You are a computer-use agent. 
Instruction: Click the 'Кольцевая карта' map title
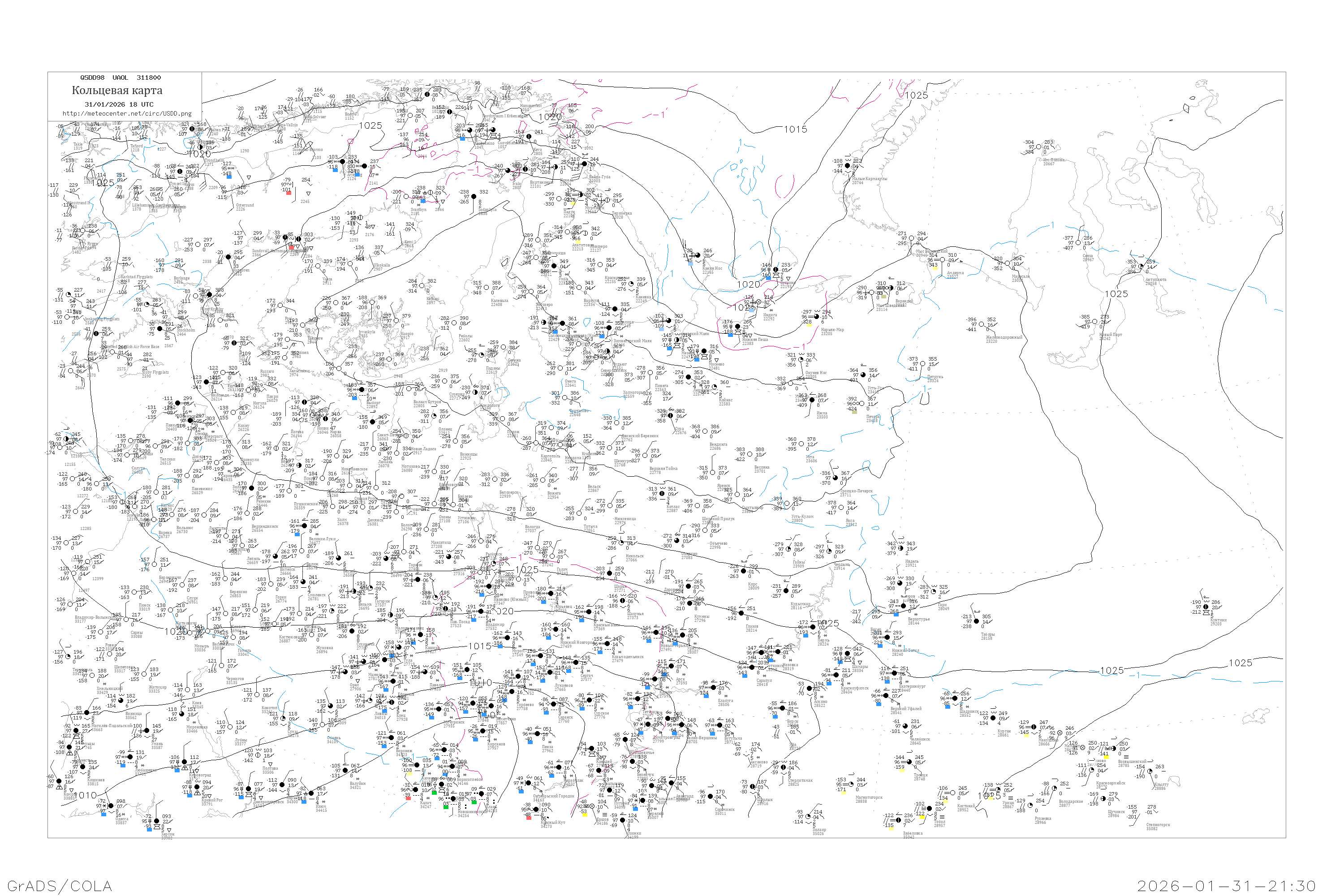(116, 90)
